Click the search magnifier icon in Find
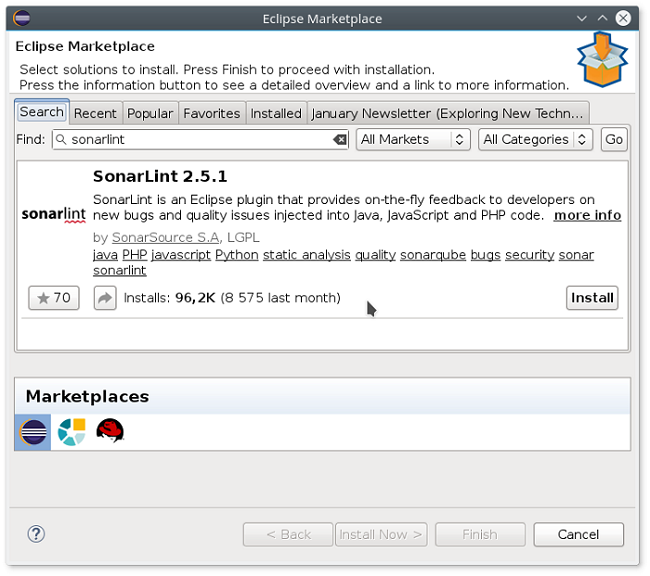Image resolution: width=650 pixels, height=576 pixels. pos(61,140)
